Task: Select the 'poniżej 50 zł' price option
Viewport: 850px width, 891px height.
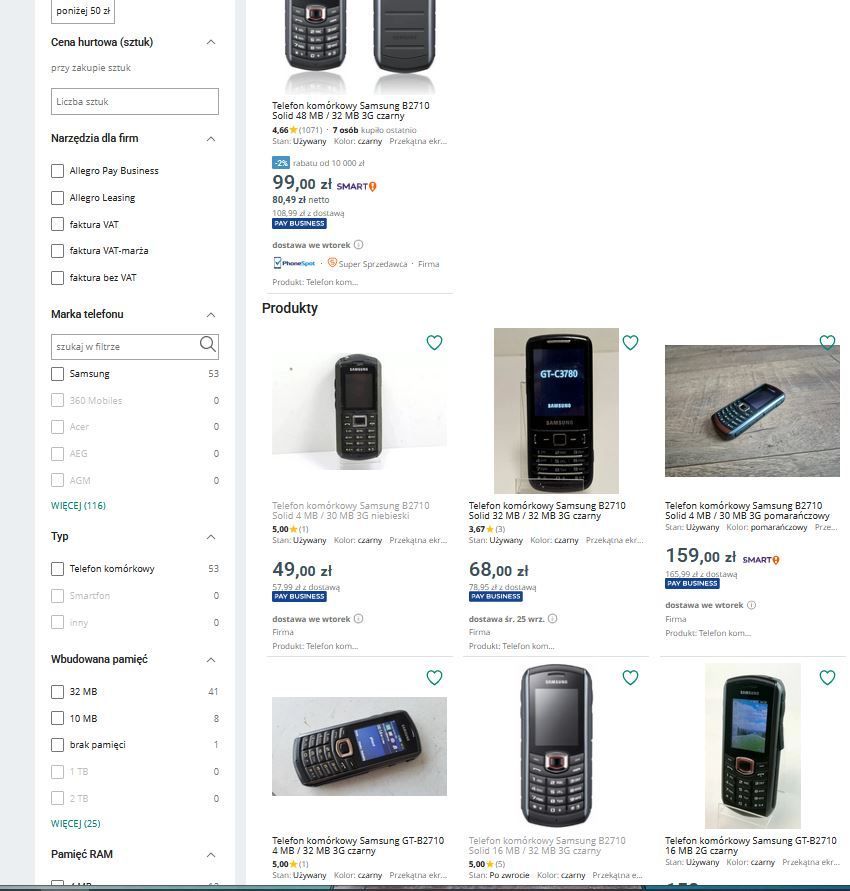Action: [x=83, y=11]
